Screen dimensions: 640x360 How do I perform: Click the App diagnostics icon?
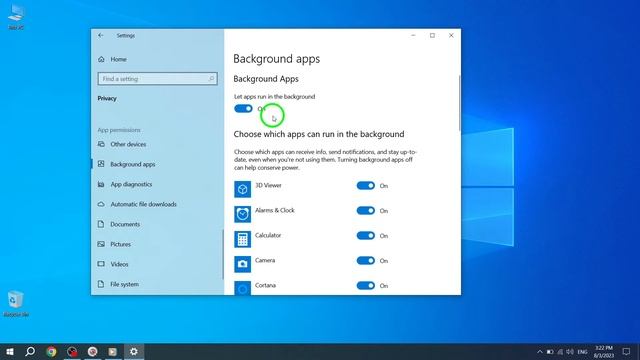101,184
